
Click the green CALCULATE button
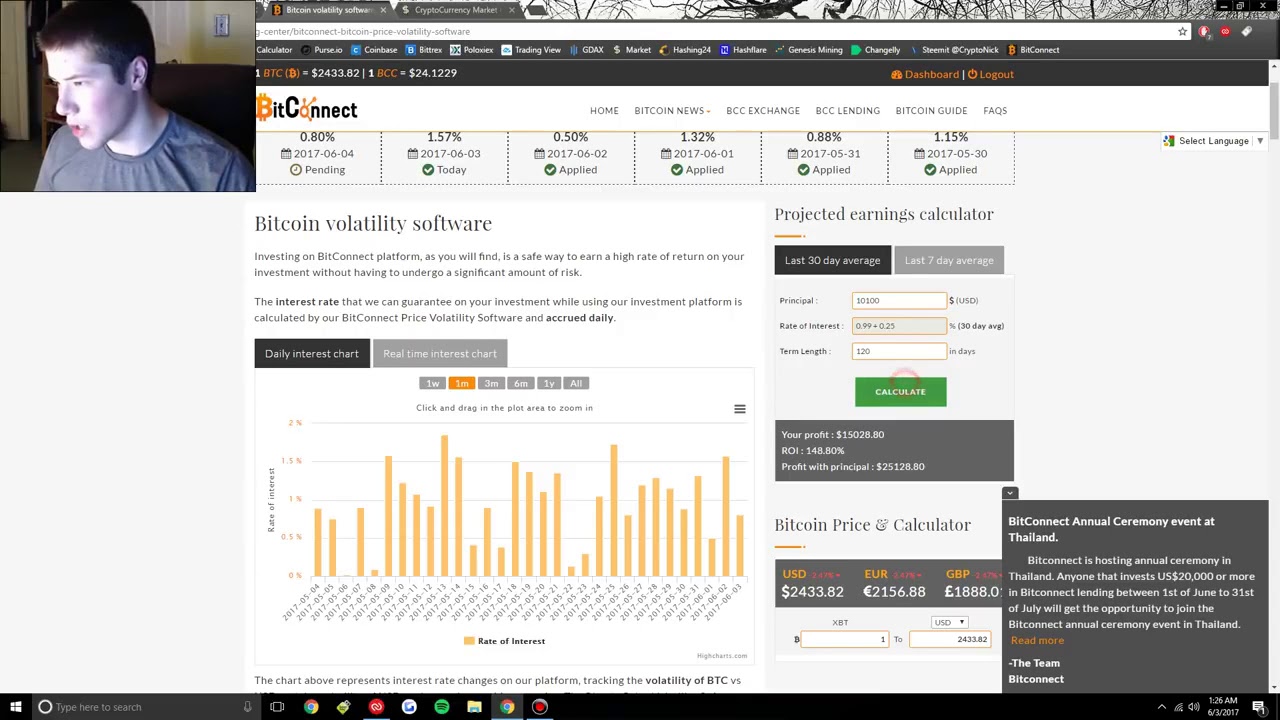900,392
